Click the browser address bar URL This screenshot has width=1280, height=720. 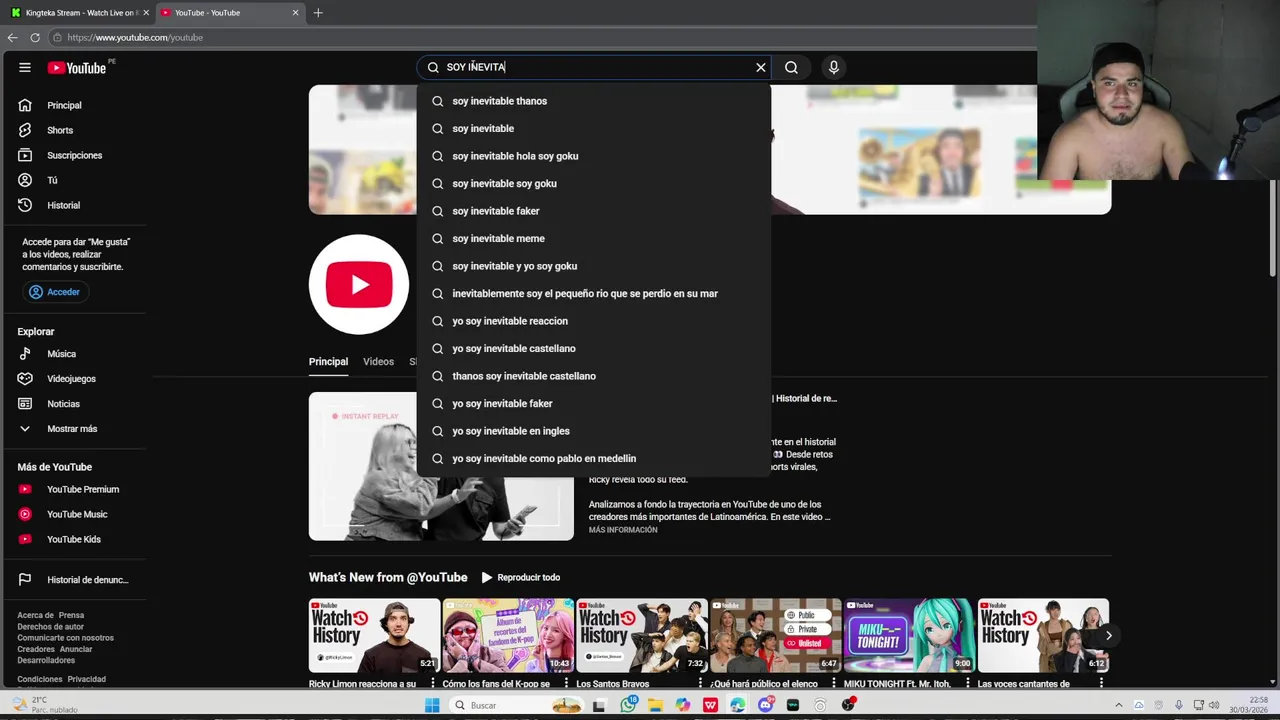pyautogui.click(x=135, y=38)
